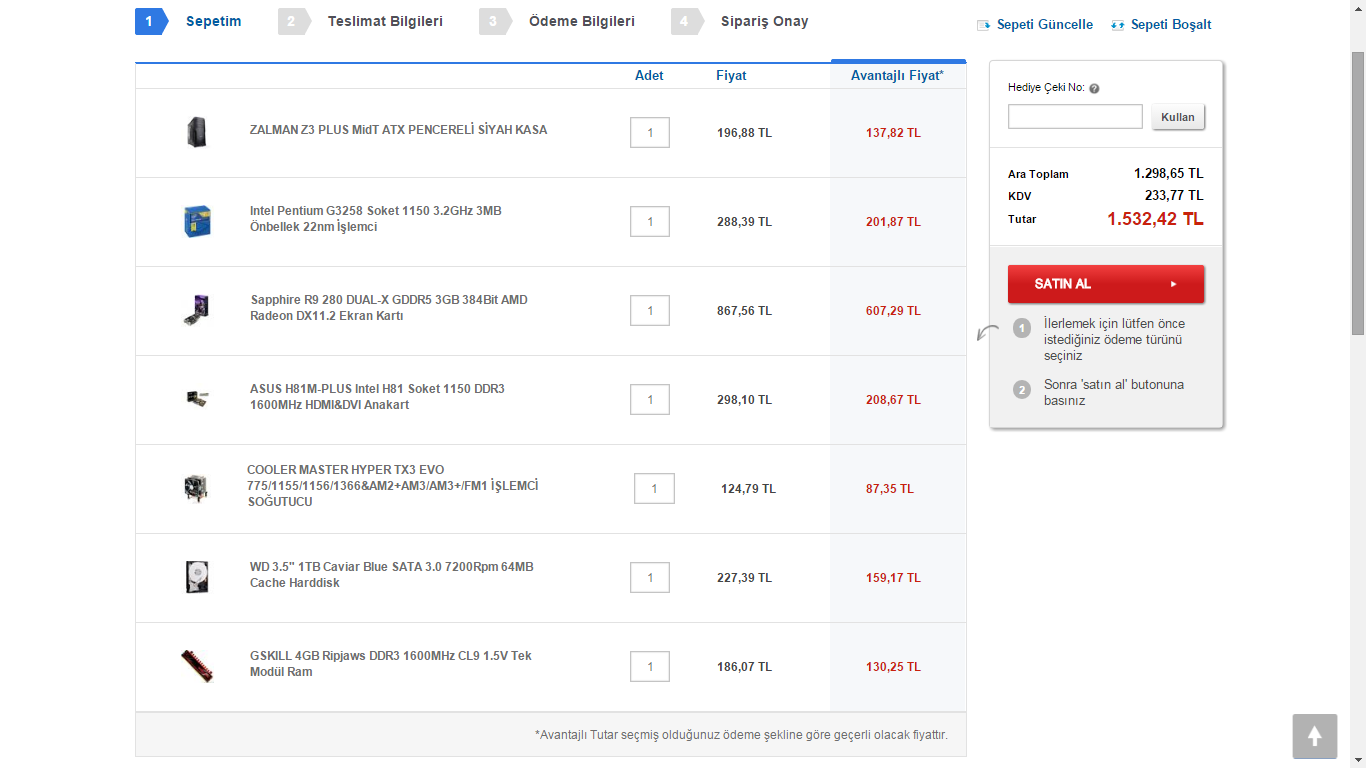Click the Sepeti Boşalt cart icon
Image resolution: width=1366 pixels, height=768 pixels.
point(1117,25)
